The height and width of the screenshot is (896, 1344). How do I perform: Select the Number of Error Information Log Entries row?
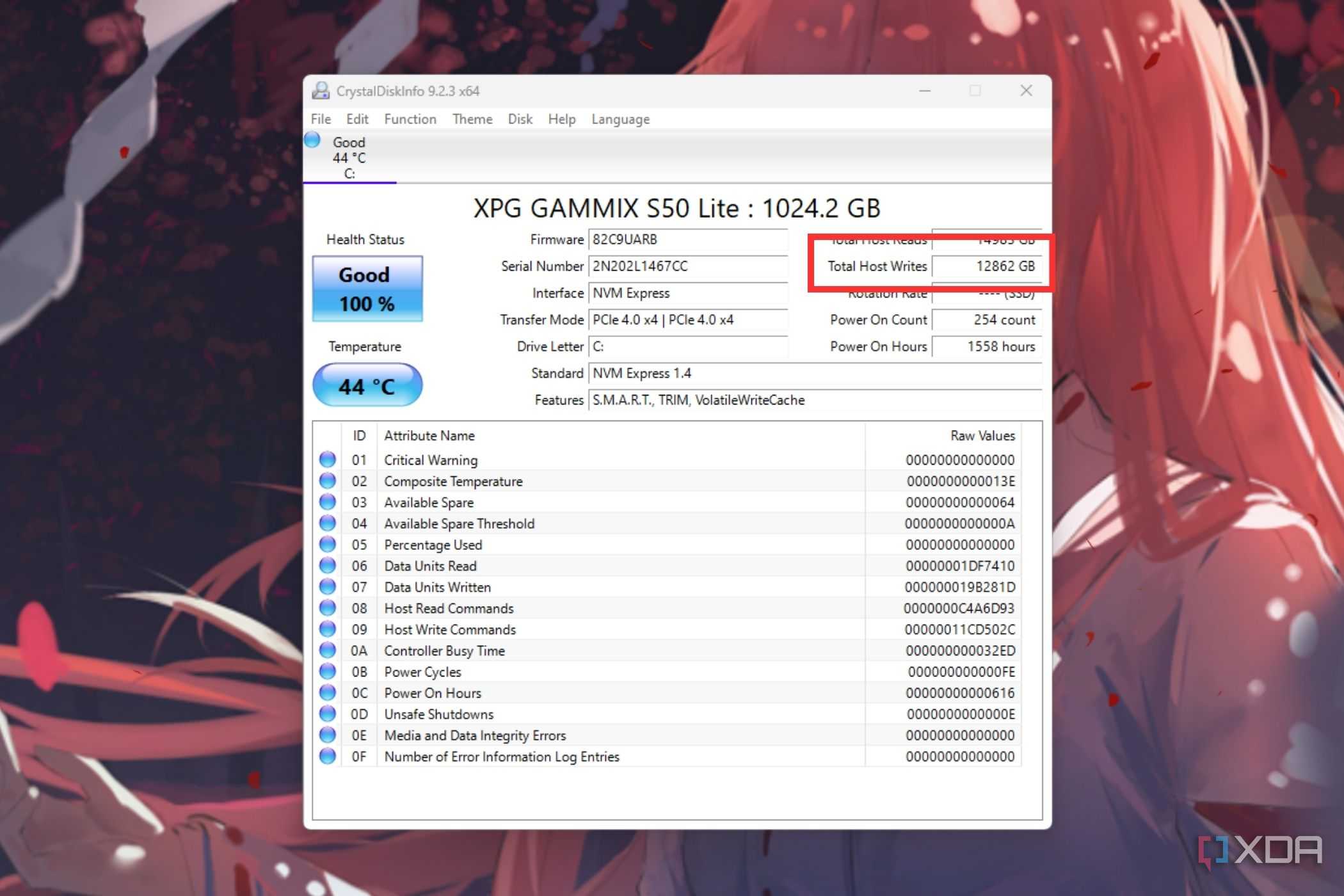coord(668,756)
